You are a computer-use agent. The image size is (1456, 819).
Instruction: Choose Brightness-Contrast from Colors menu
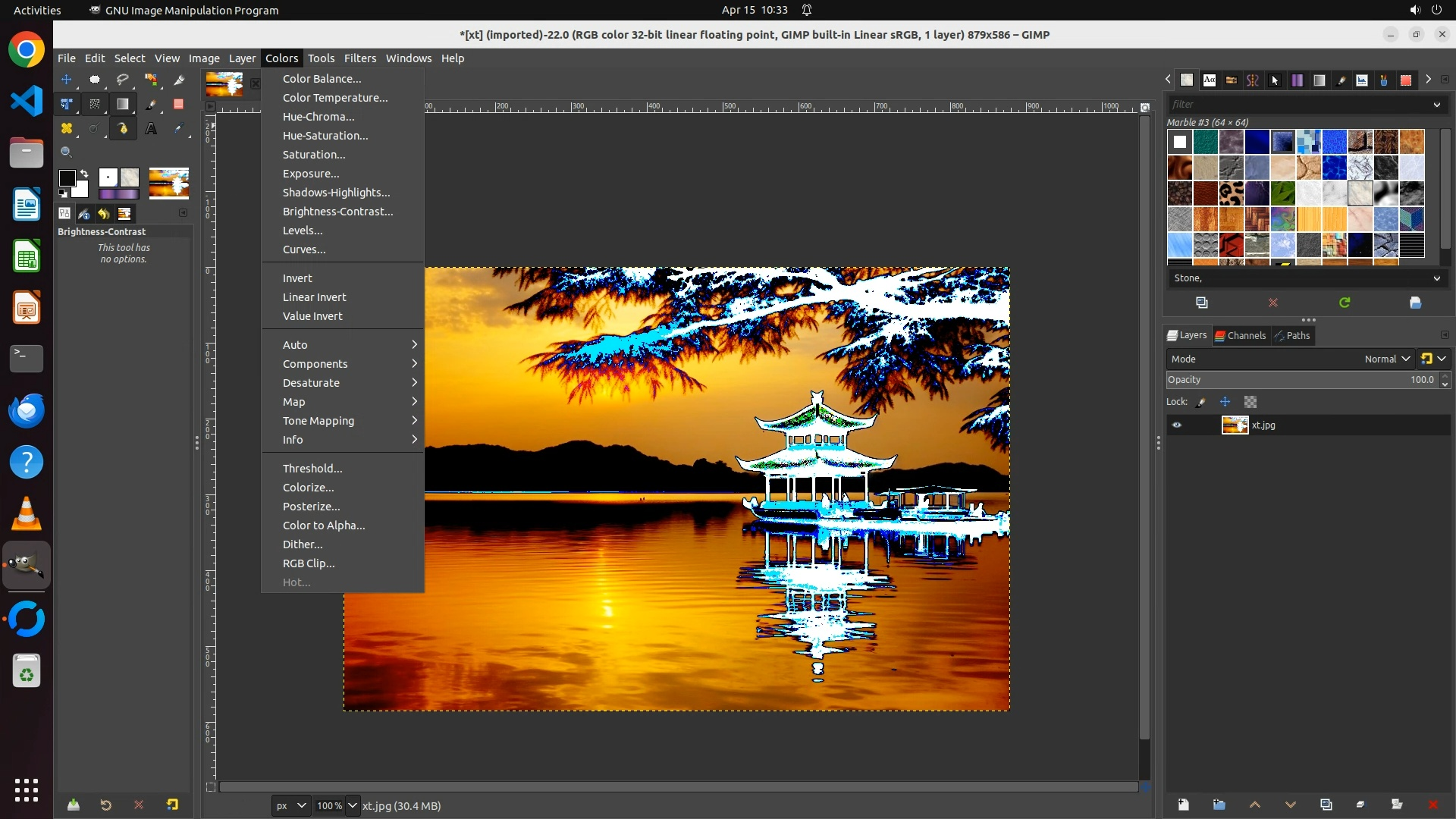[x=337, y=212]
